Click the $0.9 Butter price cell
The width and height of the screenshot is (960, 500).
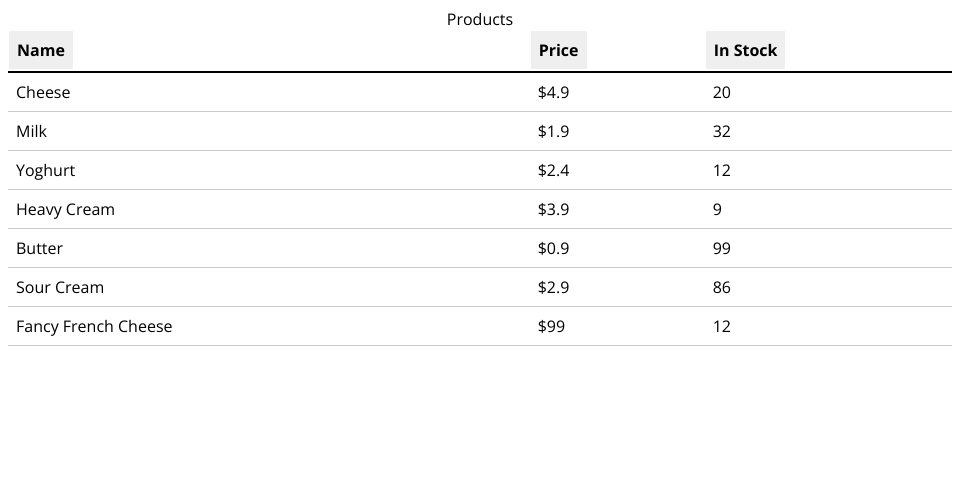(x=554, y=248)
